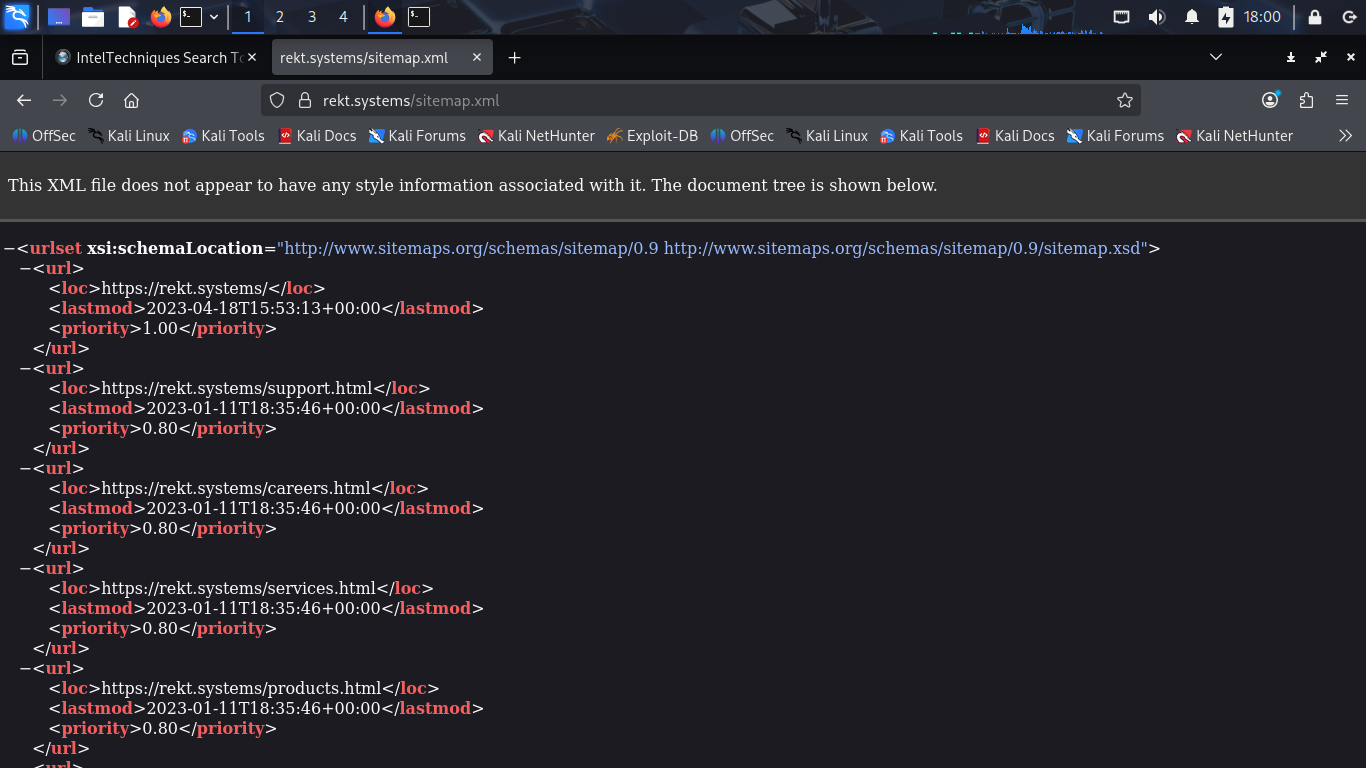Viewport: 1366px width, 768px height.
Task: Open Firefox application menu
Action: tap(1342, 100)
